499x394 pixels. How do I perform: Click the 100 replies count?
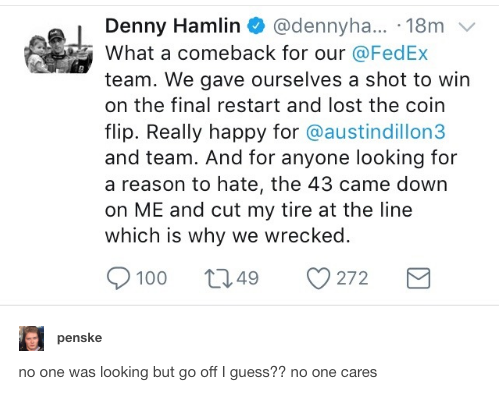pyautogui.click(x=152, y=278)
